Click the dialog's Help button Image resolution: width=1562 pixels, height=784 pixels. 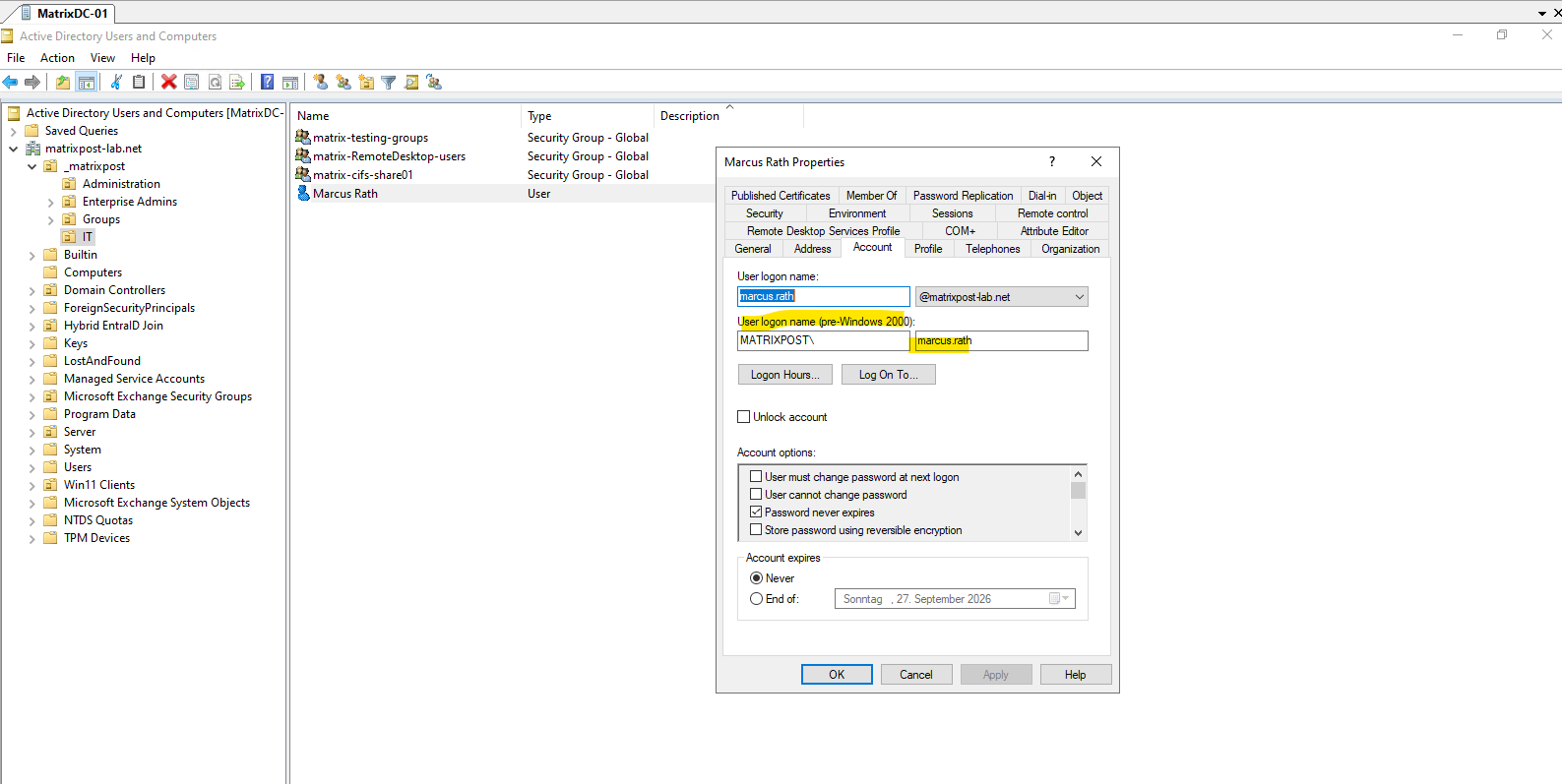pyautogui.click(x=1076, y=675)
